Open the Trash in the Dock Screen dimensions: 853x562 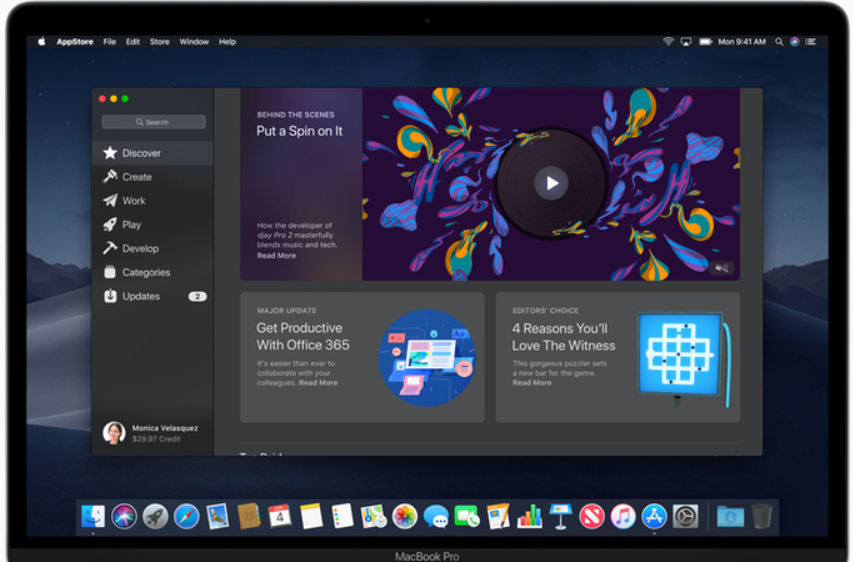[x=762, y=516]
